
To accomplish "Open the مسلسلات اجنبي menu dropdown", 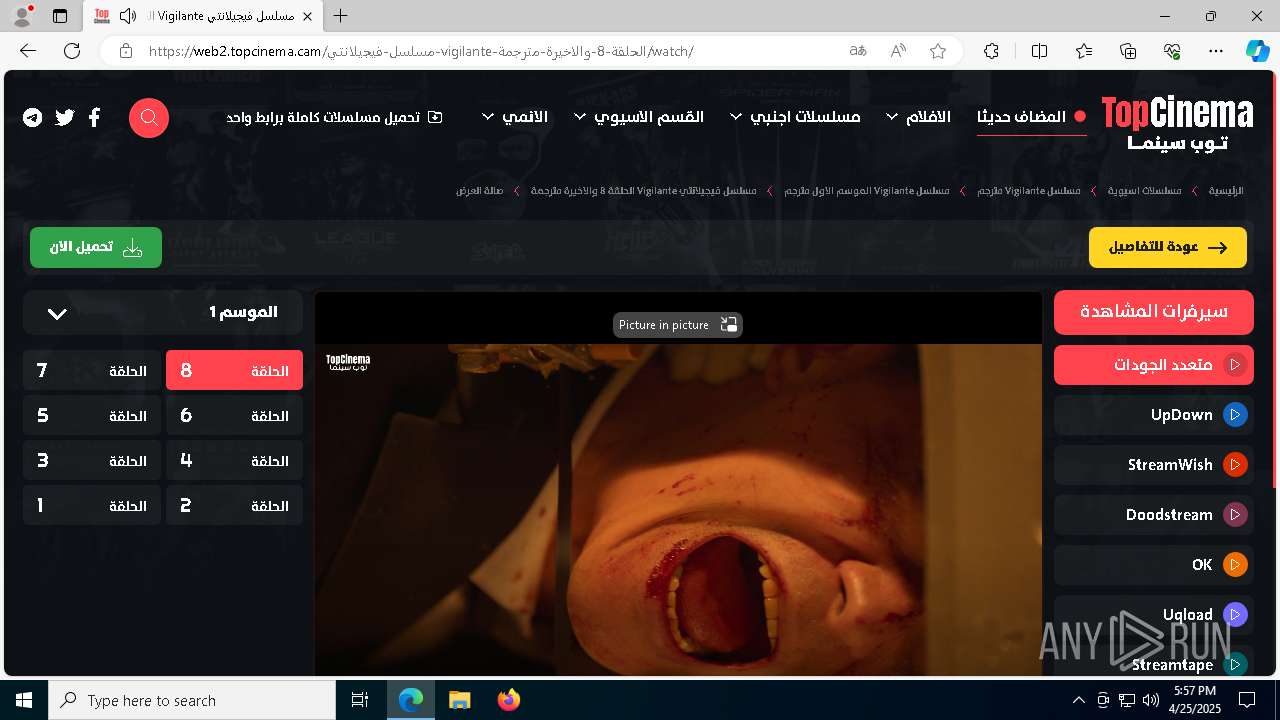I will [795, 117].
